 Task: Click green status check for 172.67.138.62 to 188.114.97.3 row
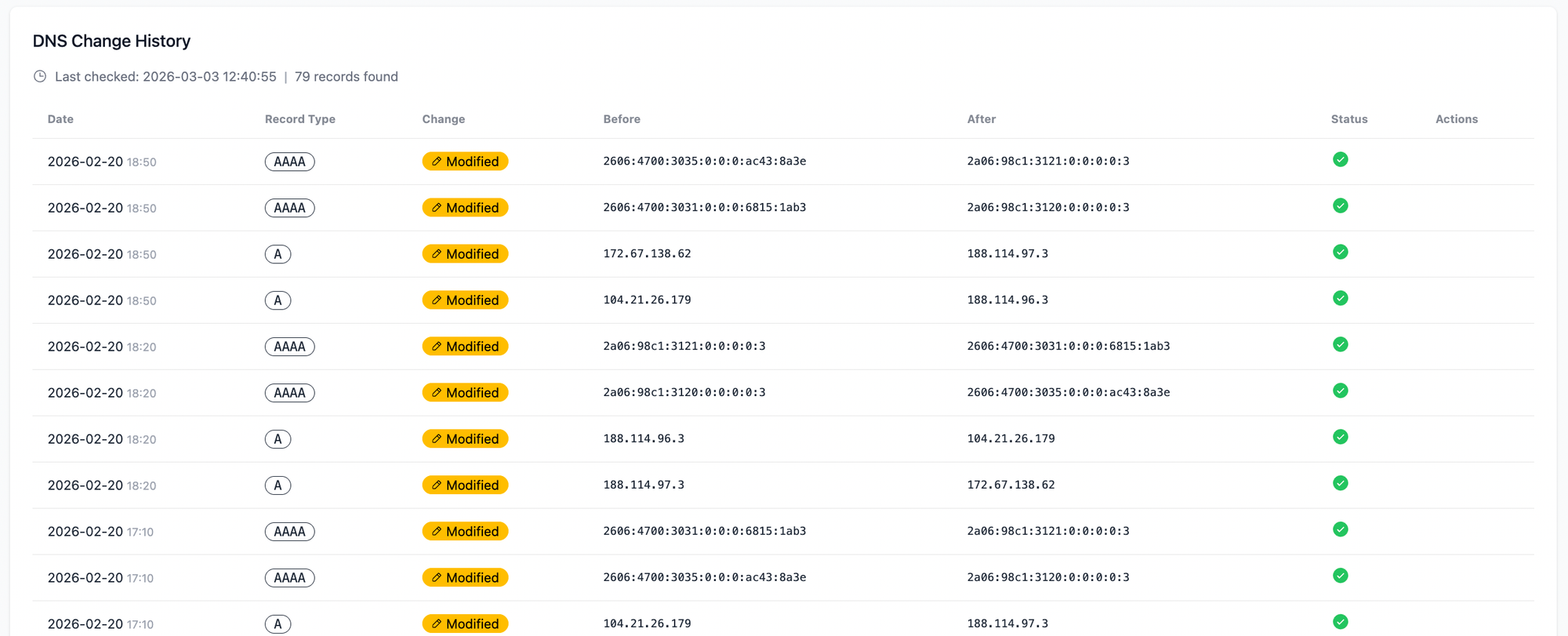click(x=1340, y=253)
